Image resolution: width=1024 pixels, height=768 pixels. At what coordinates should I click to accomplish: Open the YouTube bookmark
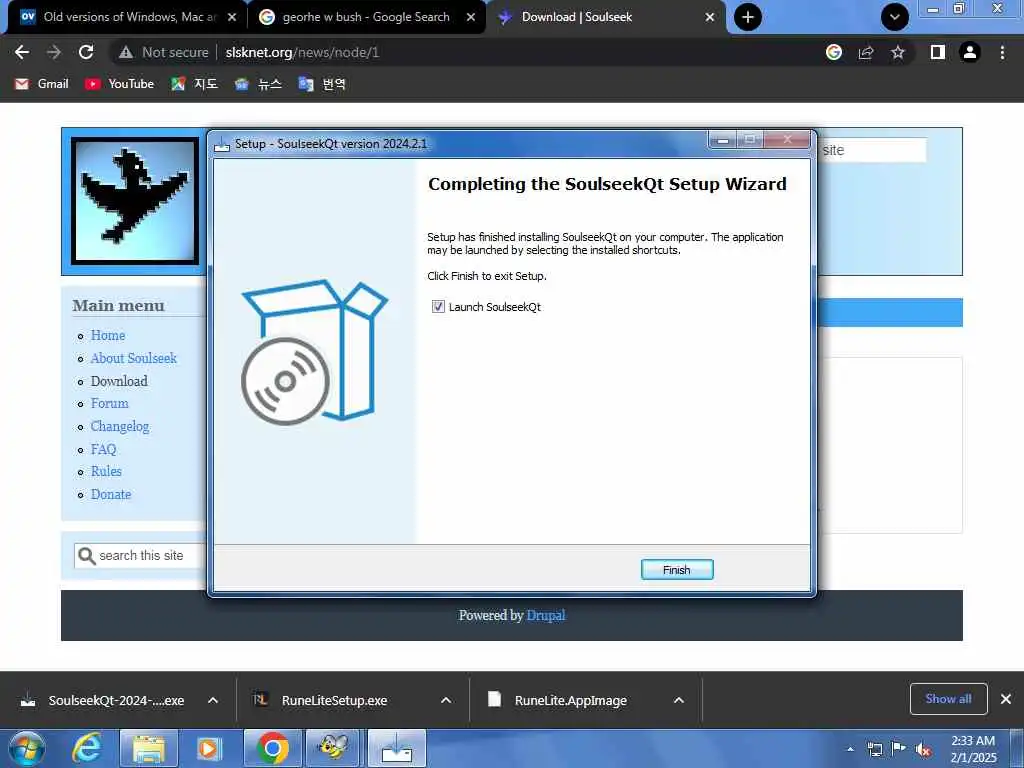point(120,84)
